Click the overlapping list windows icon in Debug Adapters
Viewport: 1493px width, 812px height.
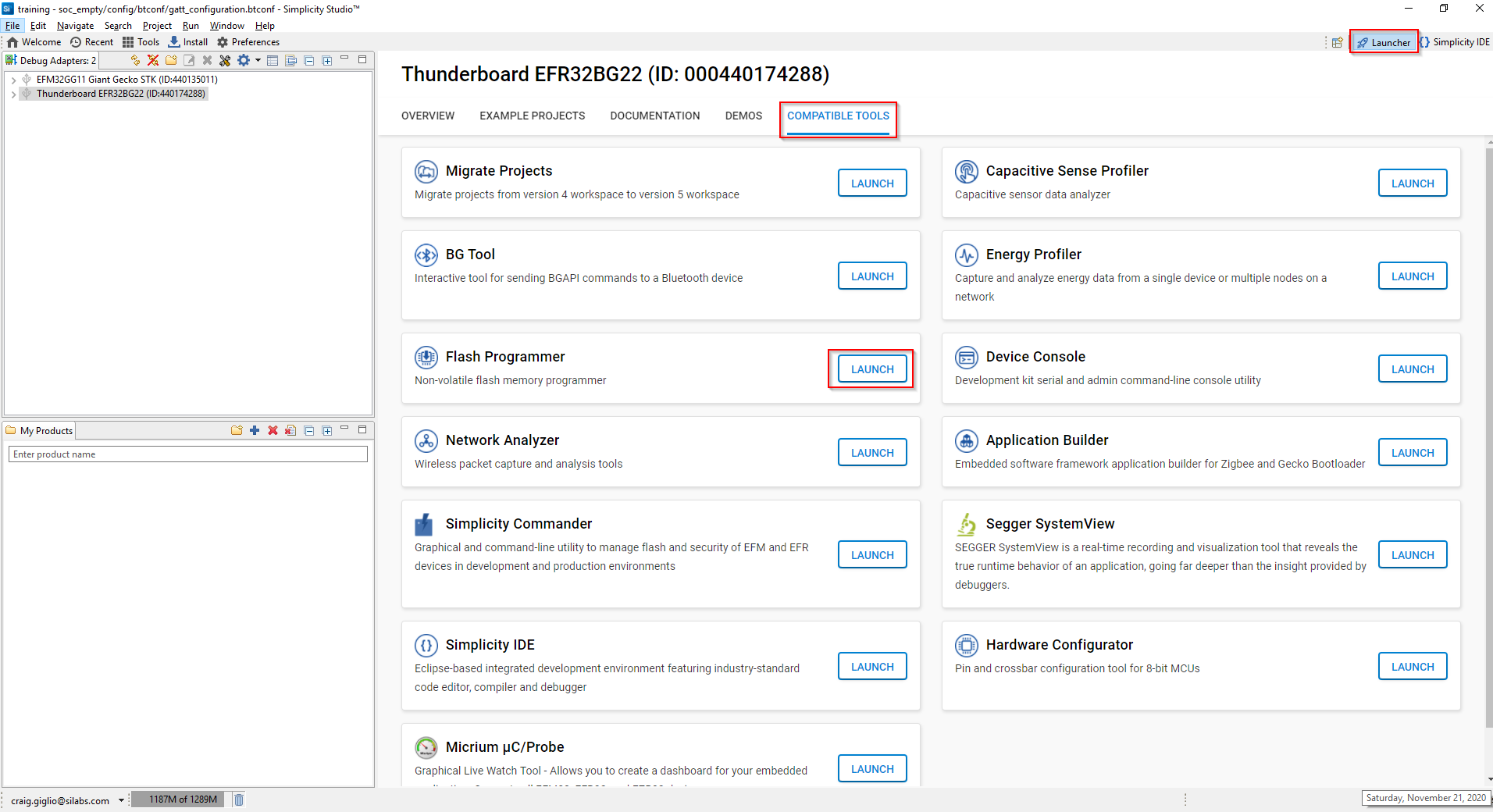291,60
